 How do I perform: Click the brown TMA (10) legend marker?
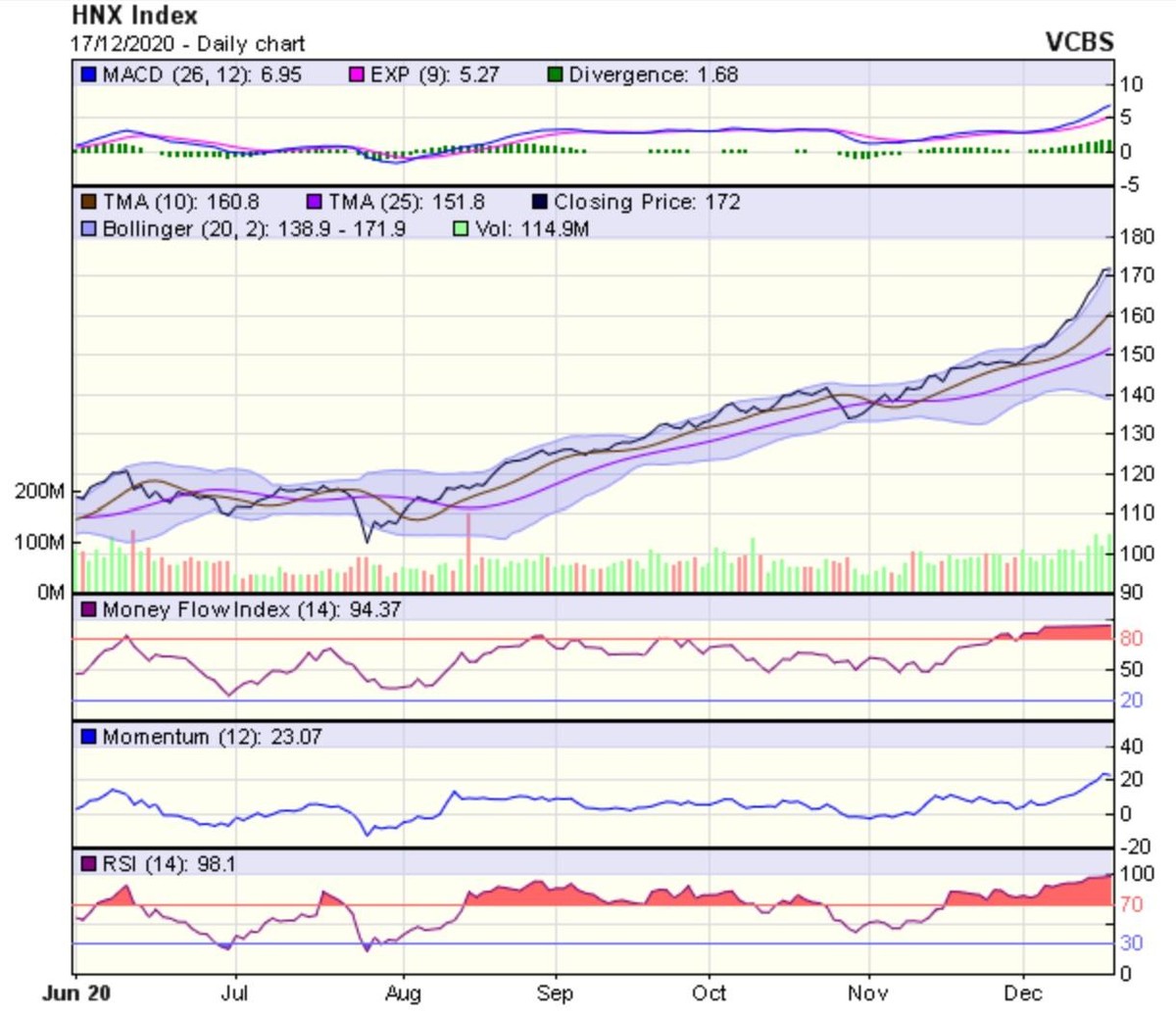(x=88, y=202)
